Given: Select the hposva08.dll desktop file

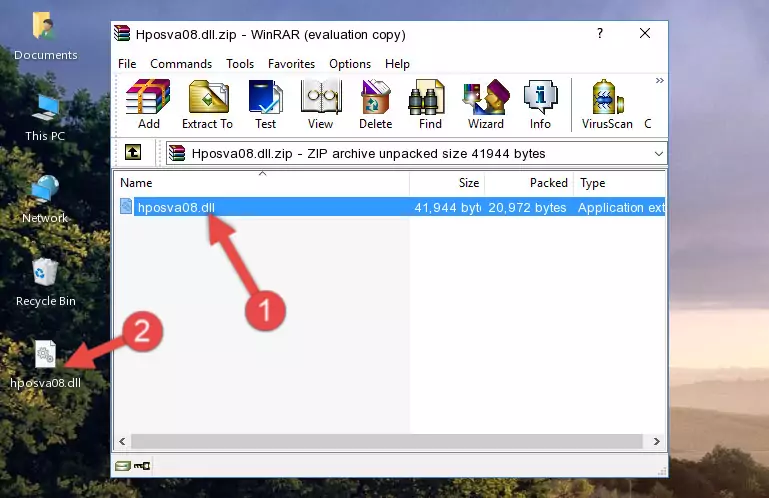Looking at the screenshot, I should point(45,366).
